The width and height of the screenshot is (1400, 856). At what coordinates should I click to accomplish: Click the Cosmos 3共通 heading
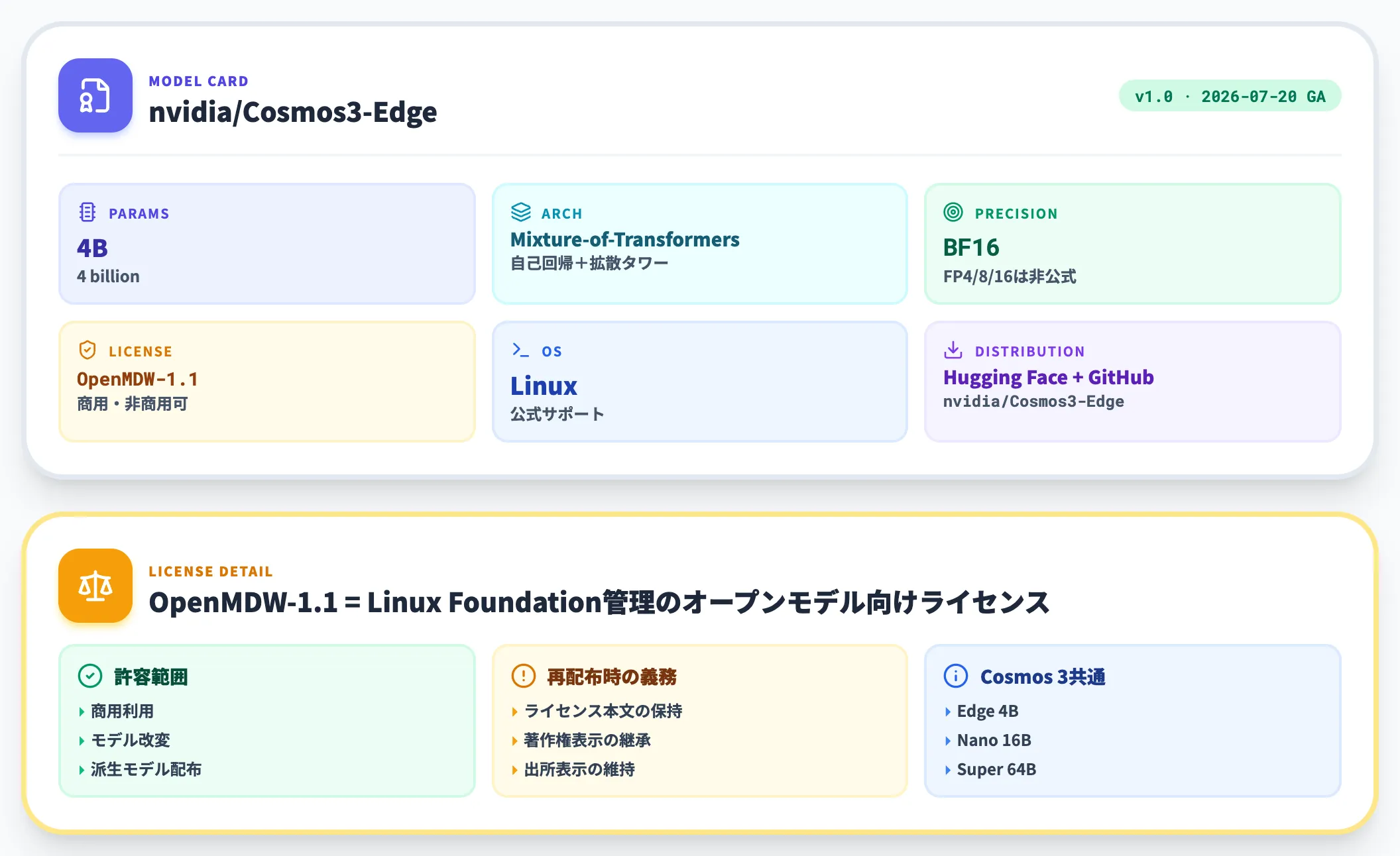point(1043,676)
